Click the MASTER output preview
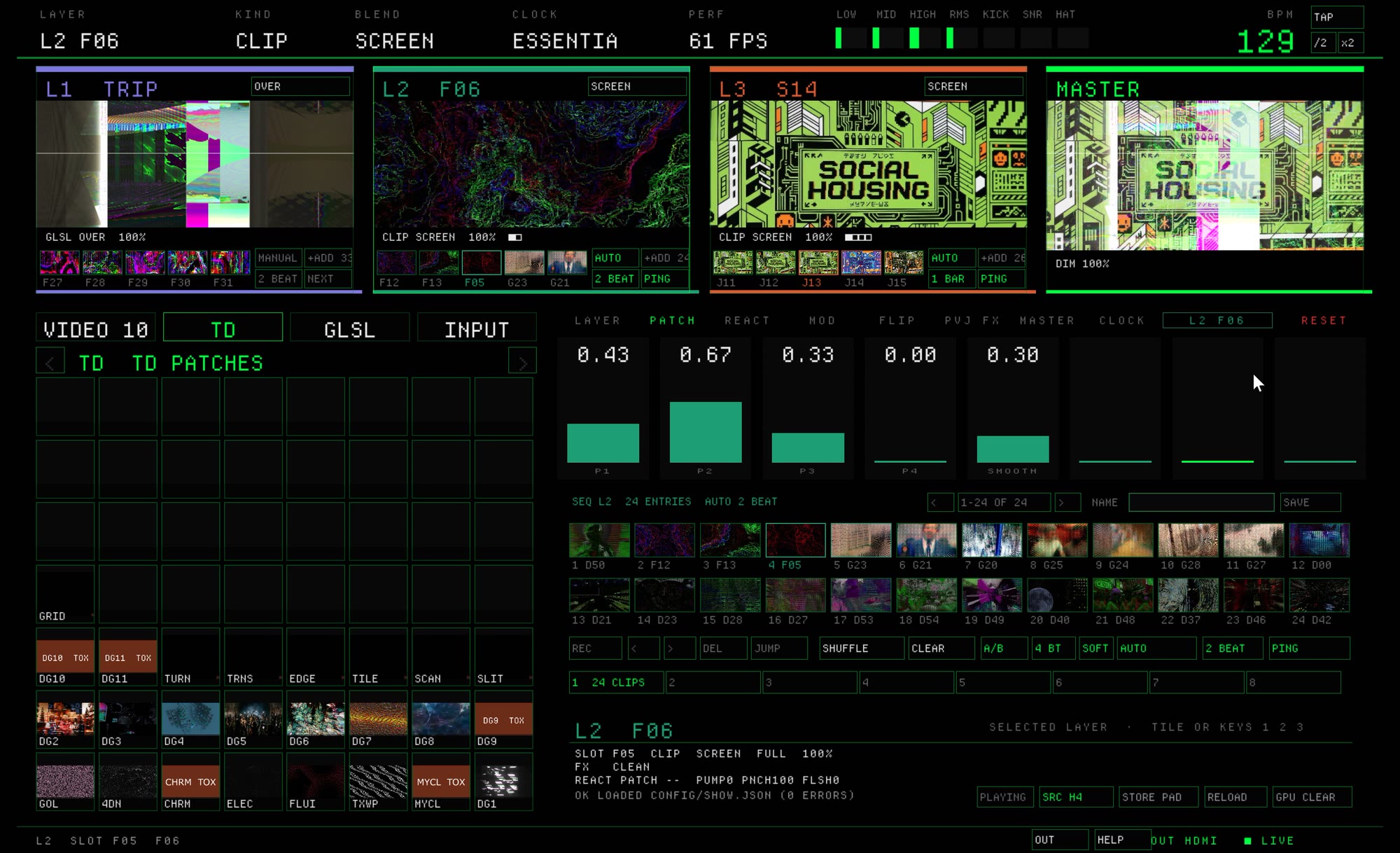 point(1205,175)
